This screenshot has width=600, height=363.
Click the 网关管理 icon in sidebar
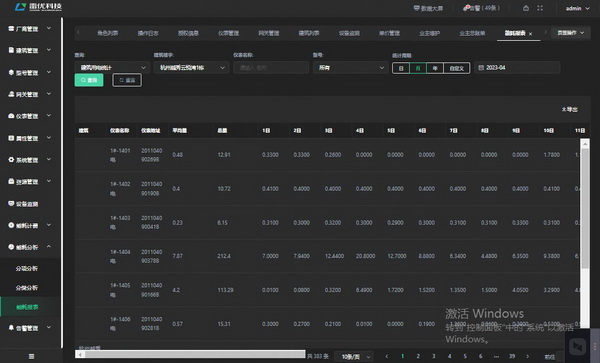point(11,94)
